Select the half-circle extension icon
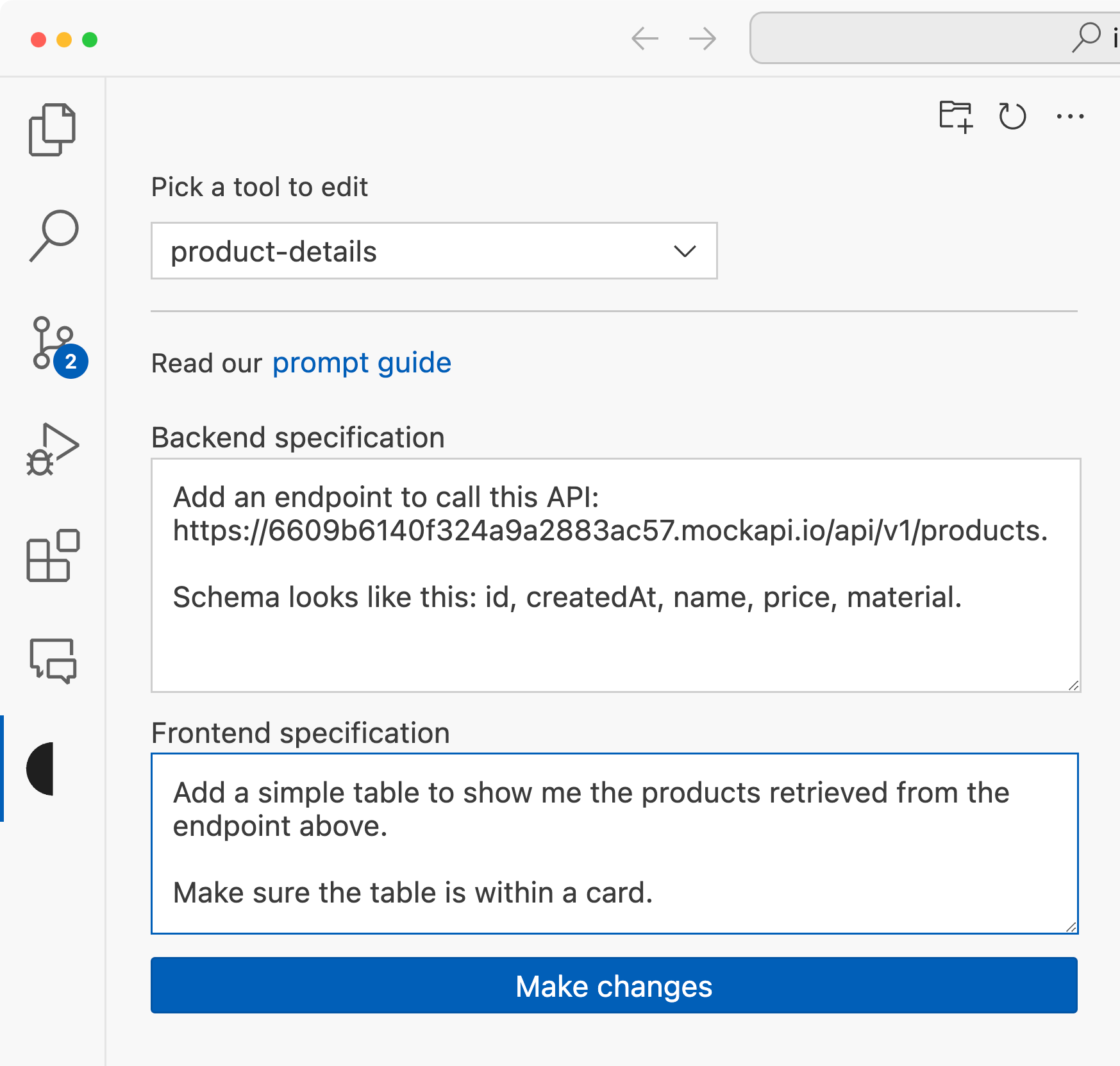 pyautogui.click(x=40, y=769)
